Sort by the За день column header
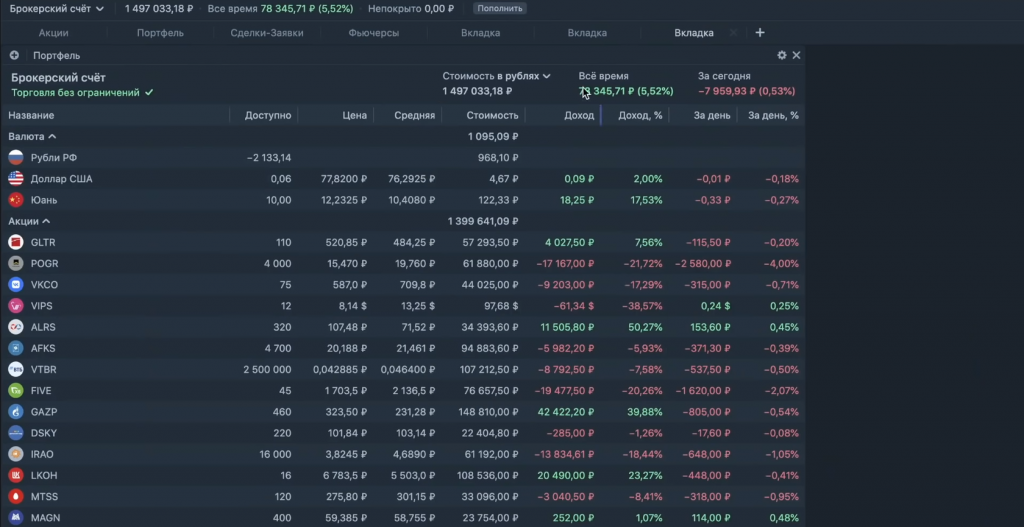This screenshot has height=527, width=1024. pos(712,116)
